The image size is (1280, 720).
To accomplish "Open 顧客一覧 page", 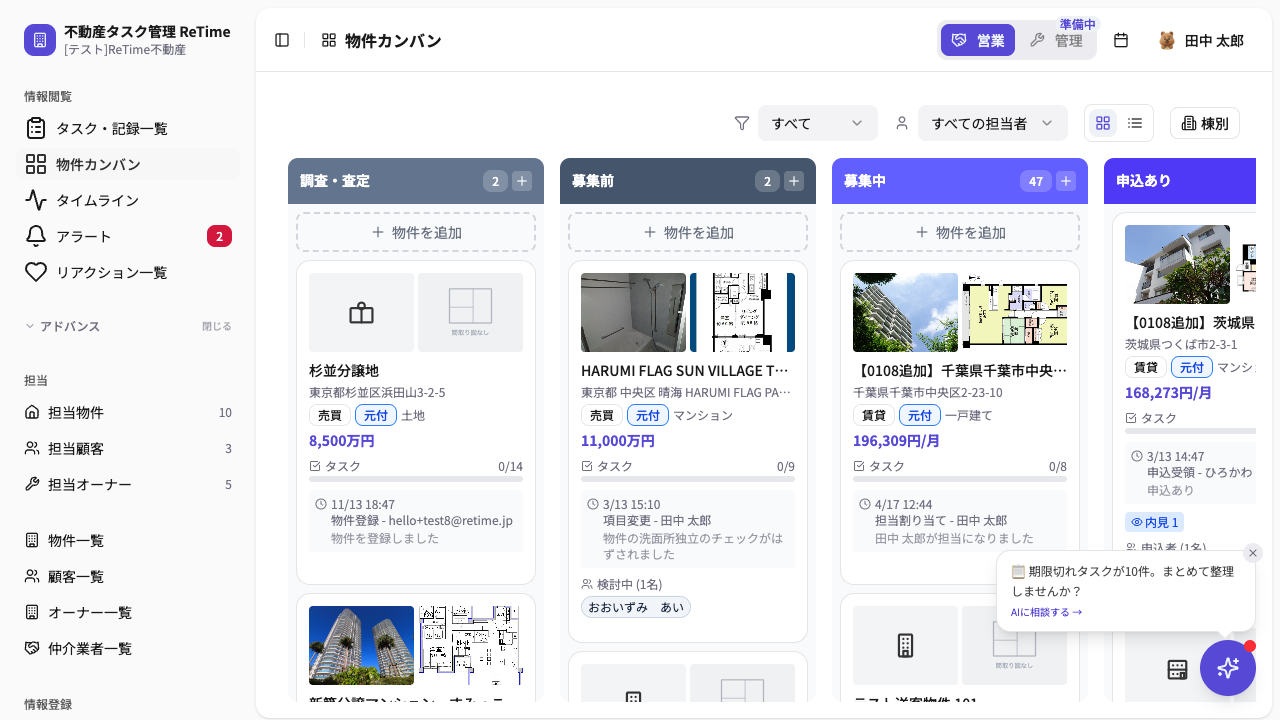I will [128, 576].
